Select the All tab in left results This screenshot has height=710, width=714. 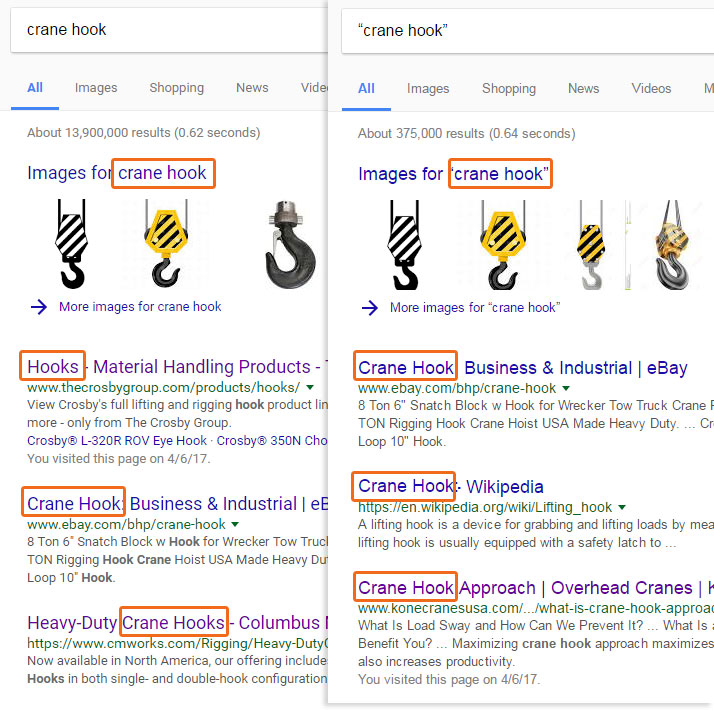[35, 87]
